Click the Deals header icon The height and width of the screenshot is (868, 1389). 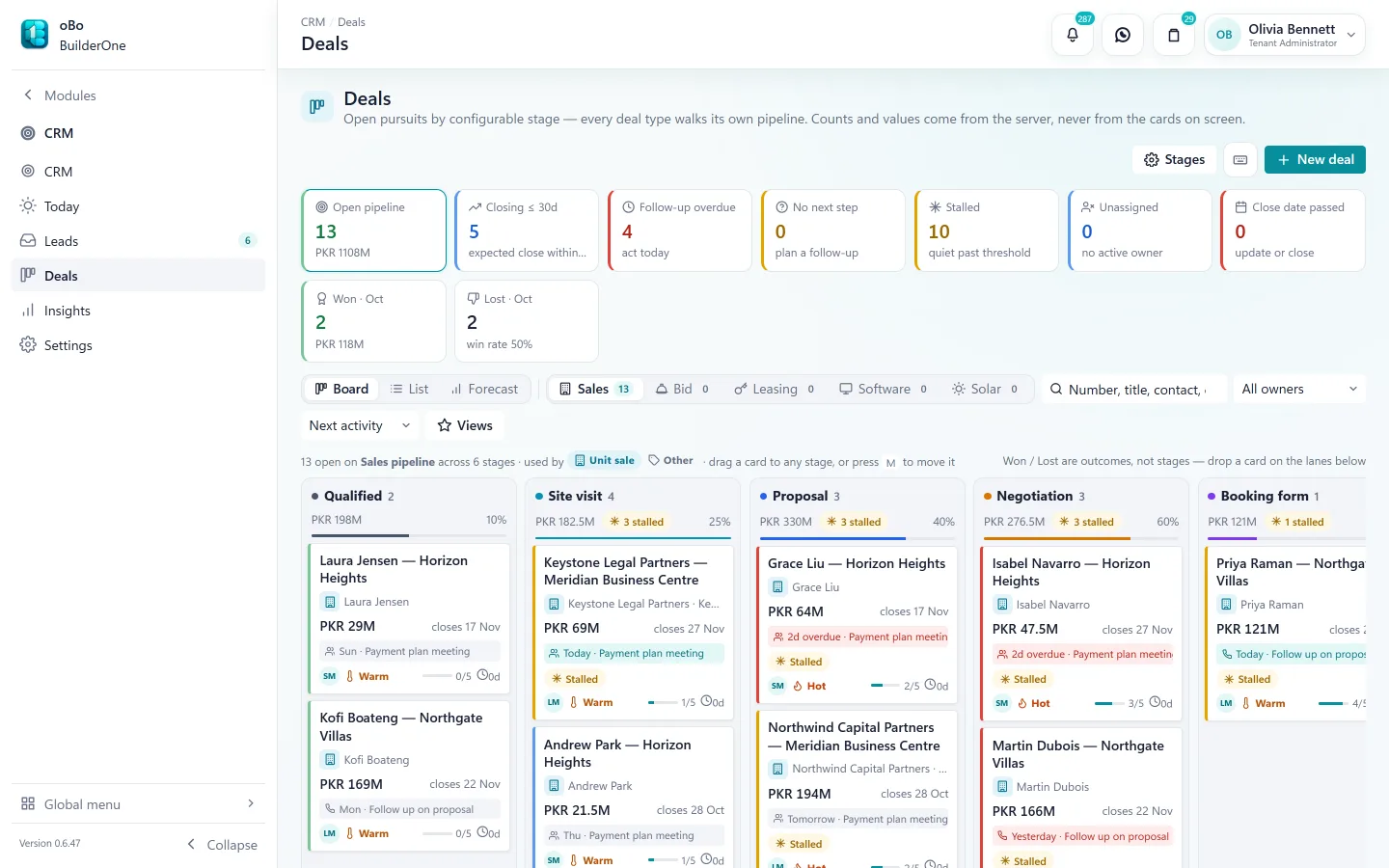click(x=316, y=107)
